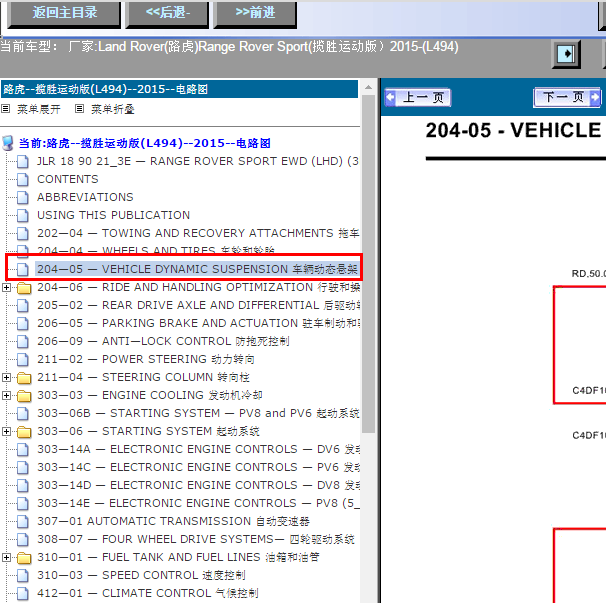606x603 pixels.
Task: Open 303-14C Electronic Engine Controls PV6
Action: (199, 467)
